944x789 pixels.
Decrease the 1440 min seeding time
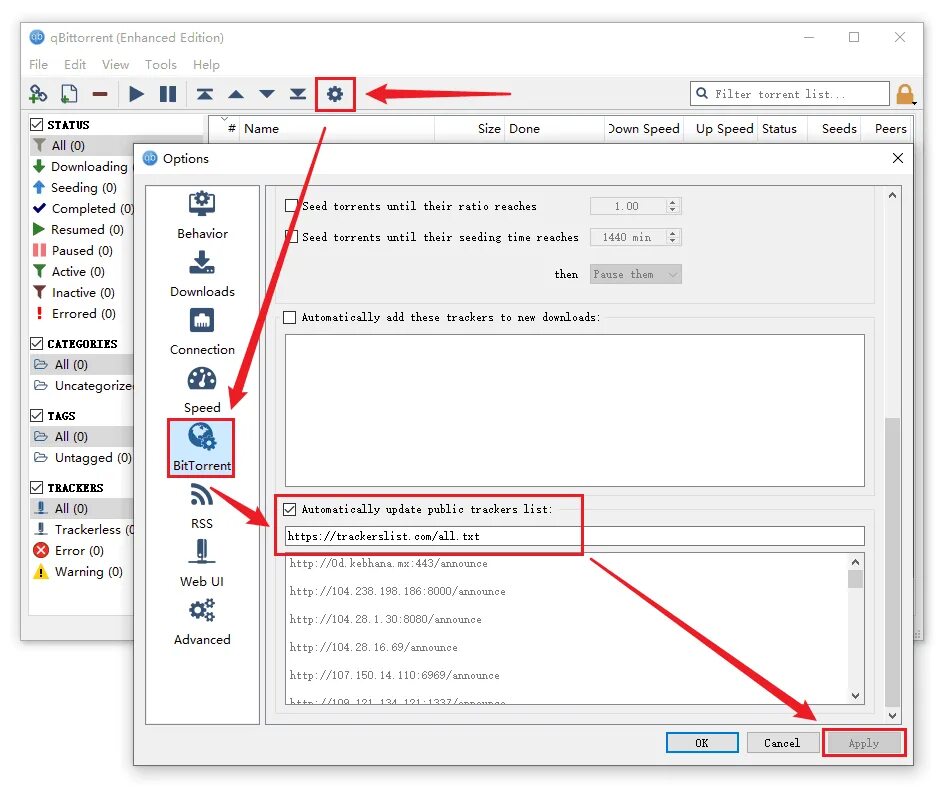click(672, 241)
